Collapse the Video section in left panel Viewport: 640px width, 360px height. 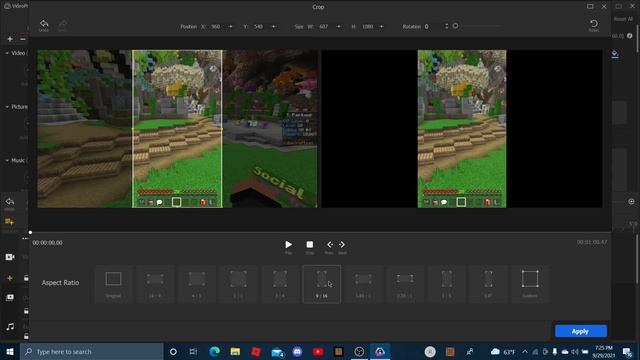pos(7,53)
